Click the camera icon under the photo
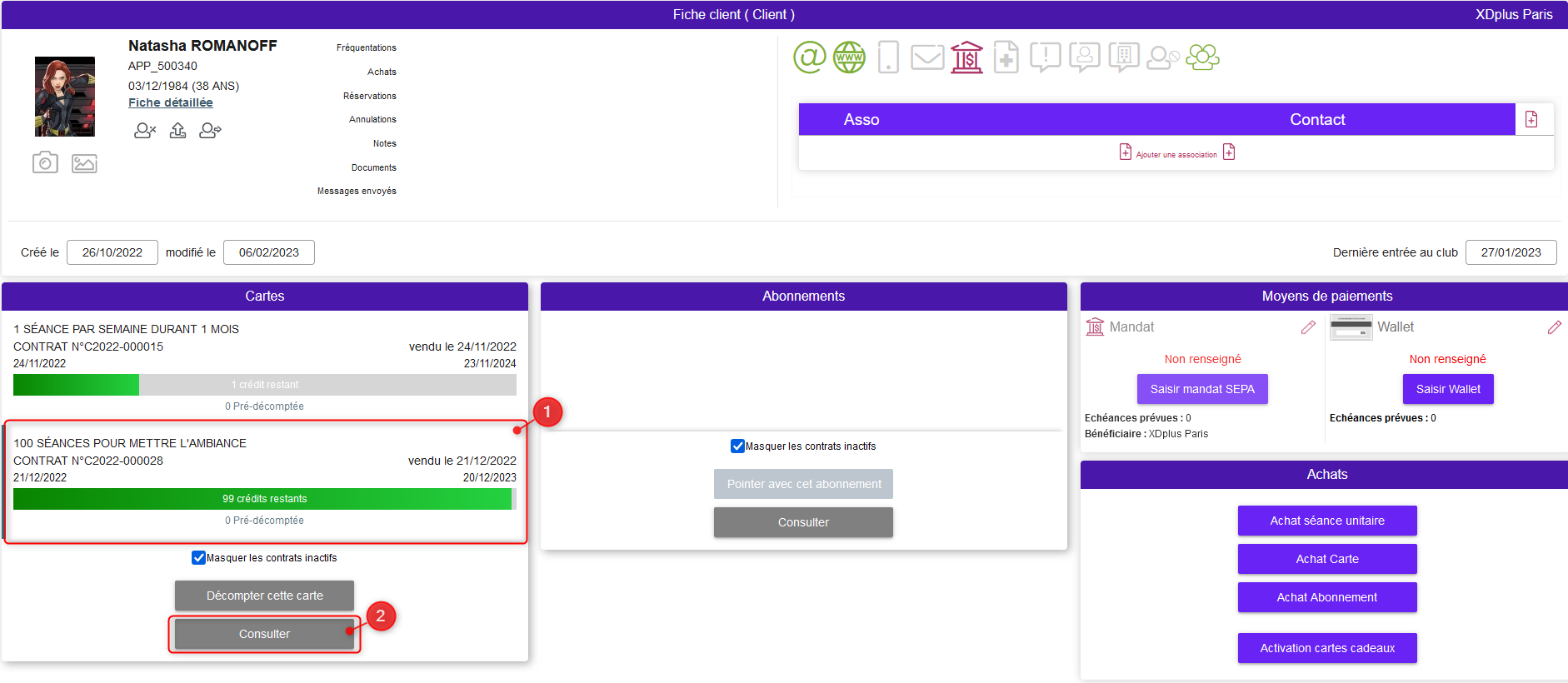This screenshot has width=1568, height=683. (x=45, y=162)
